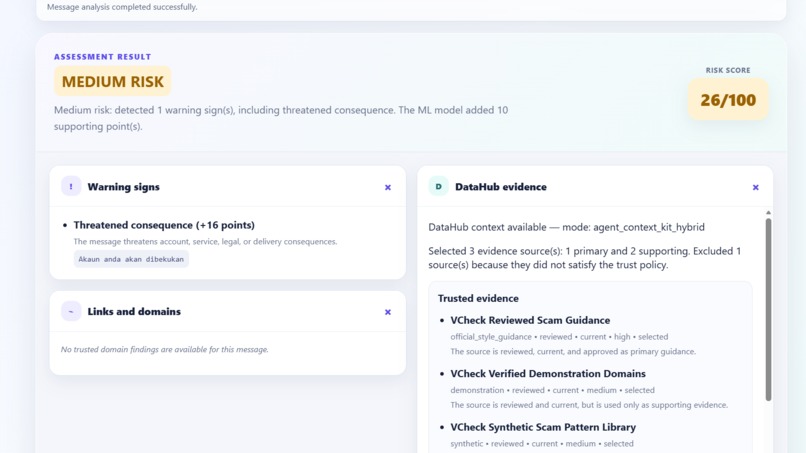Click 'official_style_guidance • reviewed' metadata line
Viewport: 806px width, 453px height.
pos(559,337)
